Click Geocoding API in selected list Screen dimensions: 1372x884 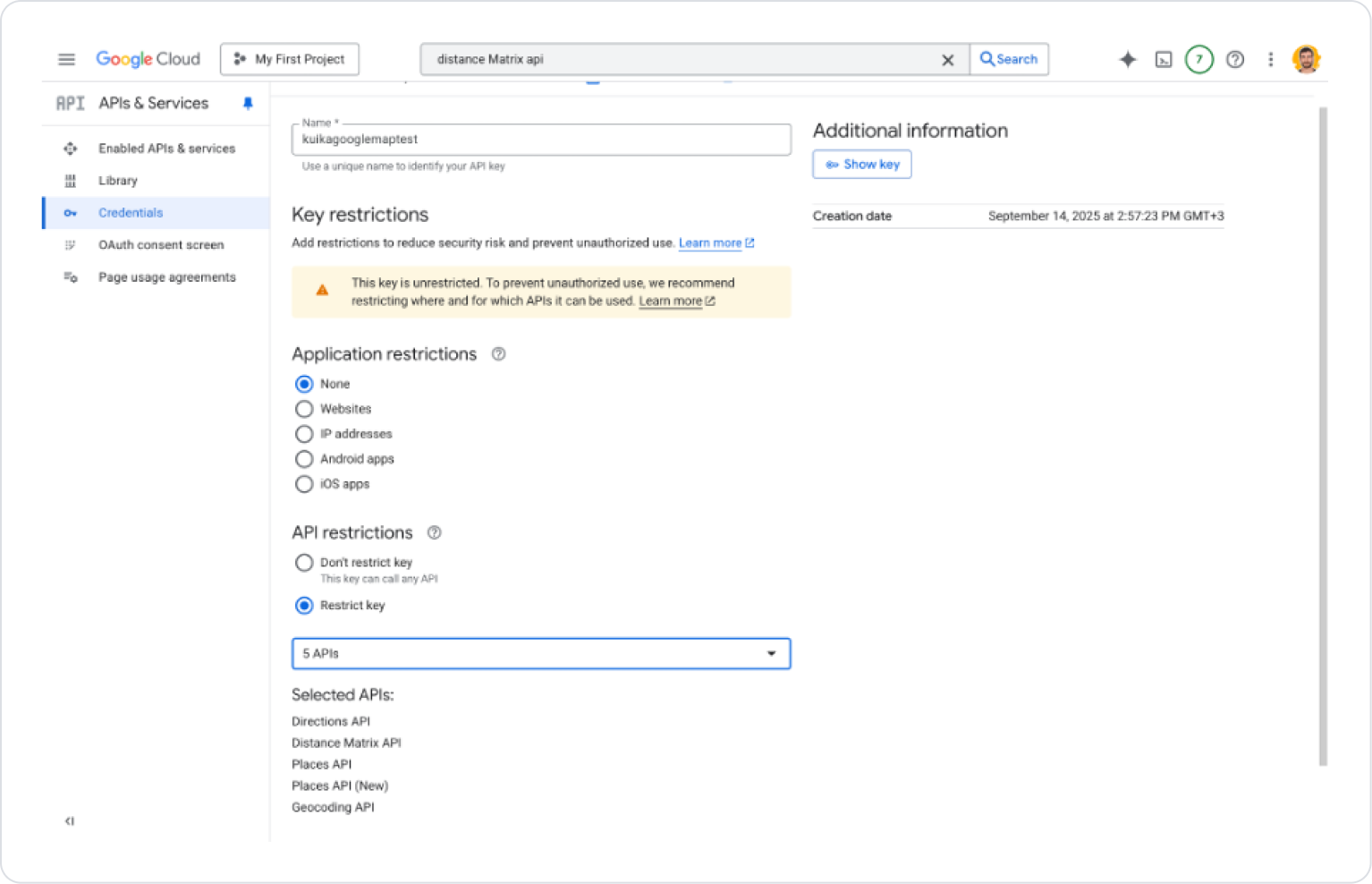coord(333,807)
